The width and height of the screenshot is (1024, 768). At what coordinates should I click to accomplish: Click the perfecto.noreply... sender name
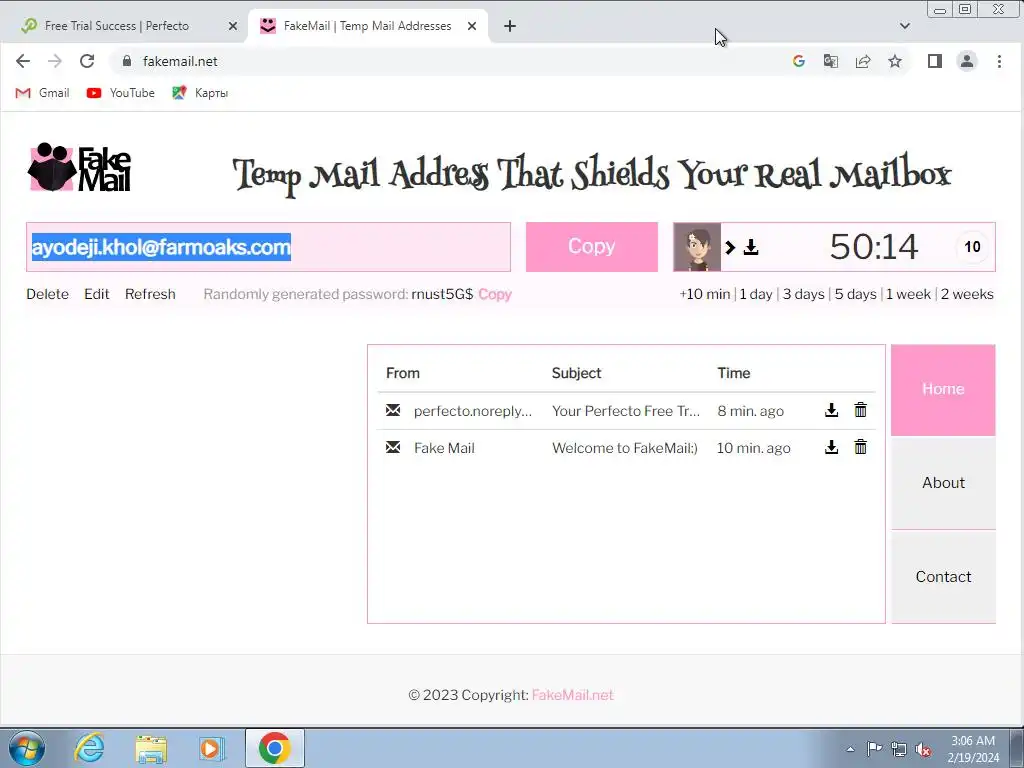473,411
